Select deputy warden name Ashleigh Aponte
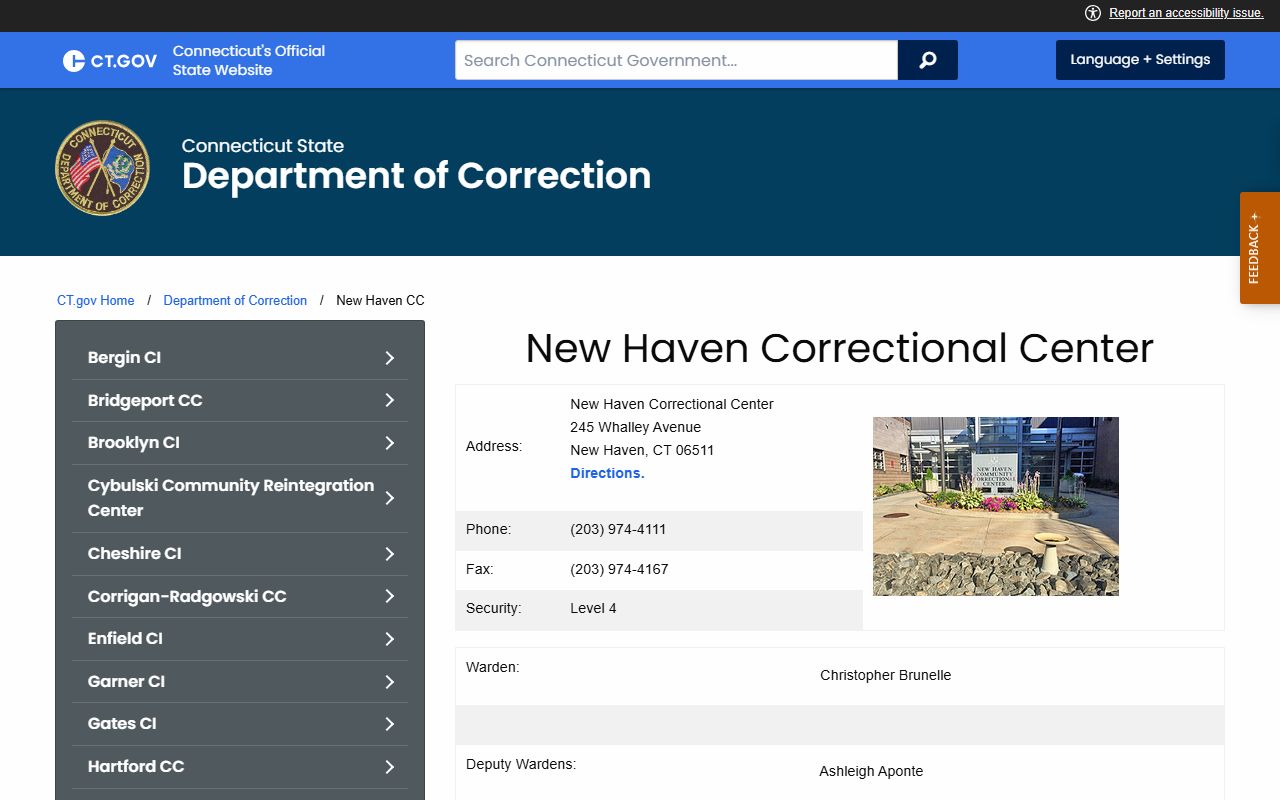The height and width of the screenshot is (800, 1280). 871,771
